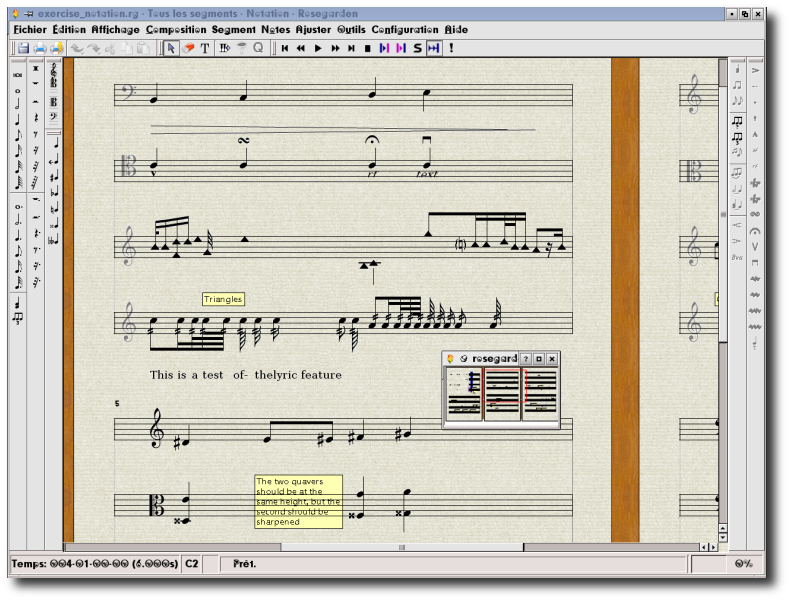Select the whole note duration icon
Image resolution: width=790 pixels, height=601 pixels.
point(17,91)
